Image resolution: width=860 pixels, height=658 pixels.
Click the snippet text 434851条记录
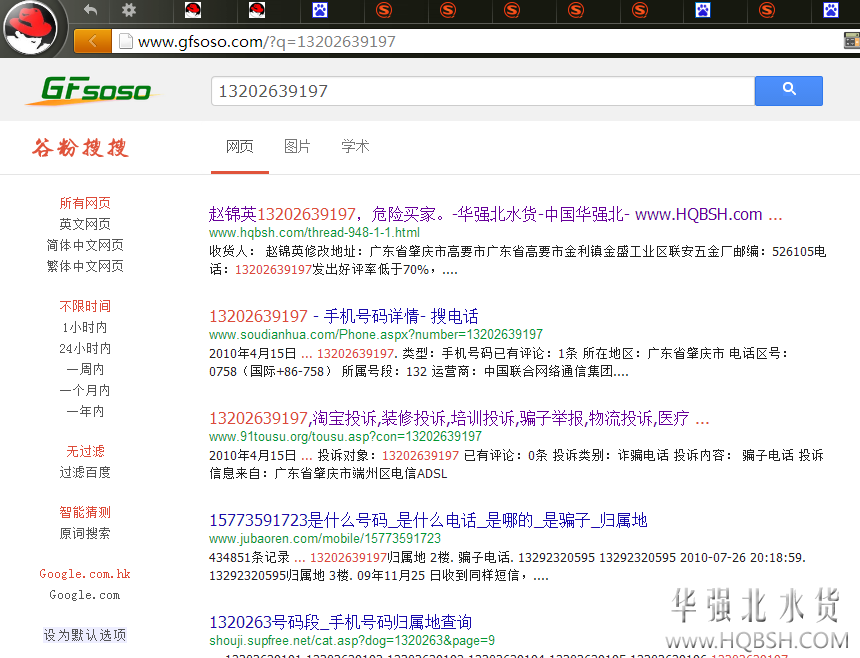pos(249,557)
